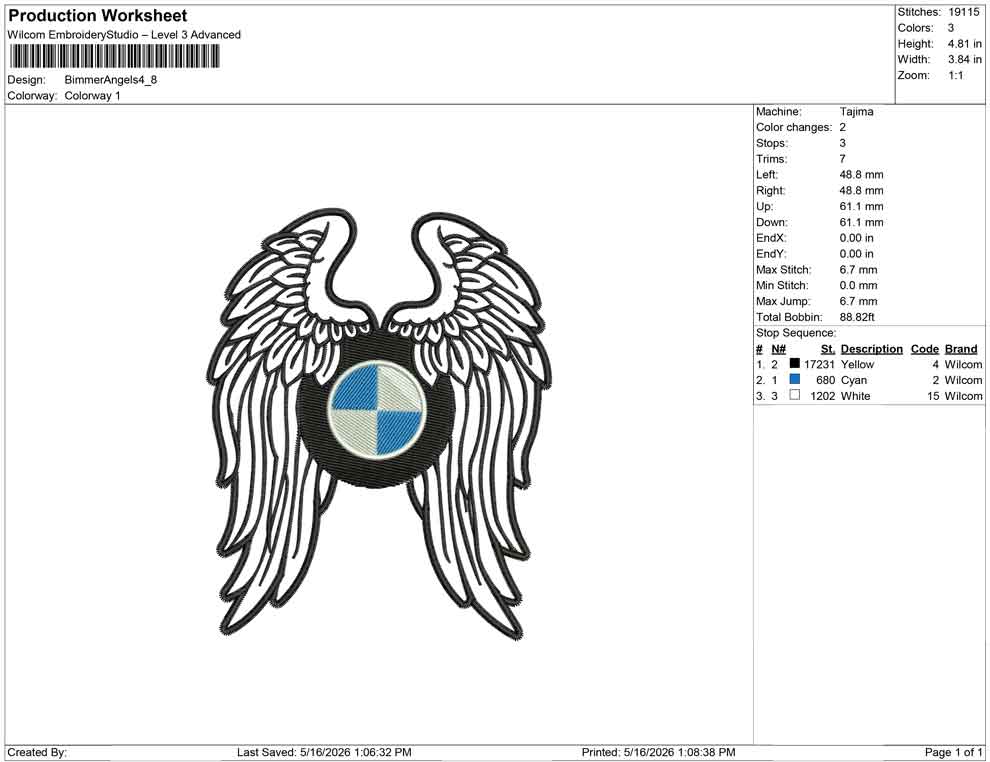
Task: Click the BMW-style roundel in the design
Action: (x=377, y=409)
